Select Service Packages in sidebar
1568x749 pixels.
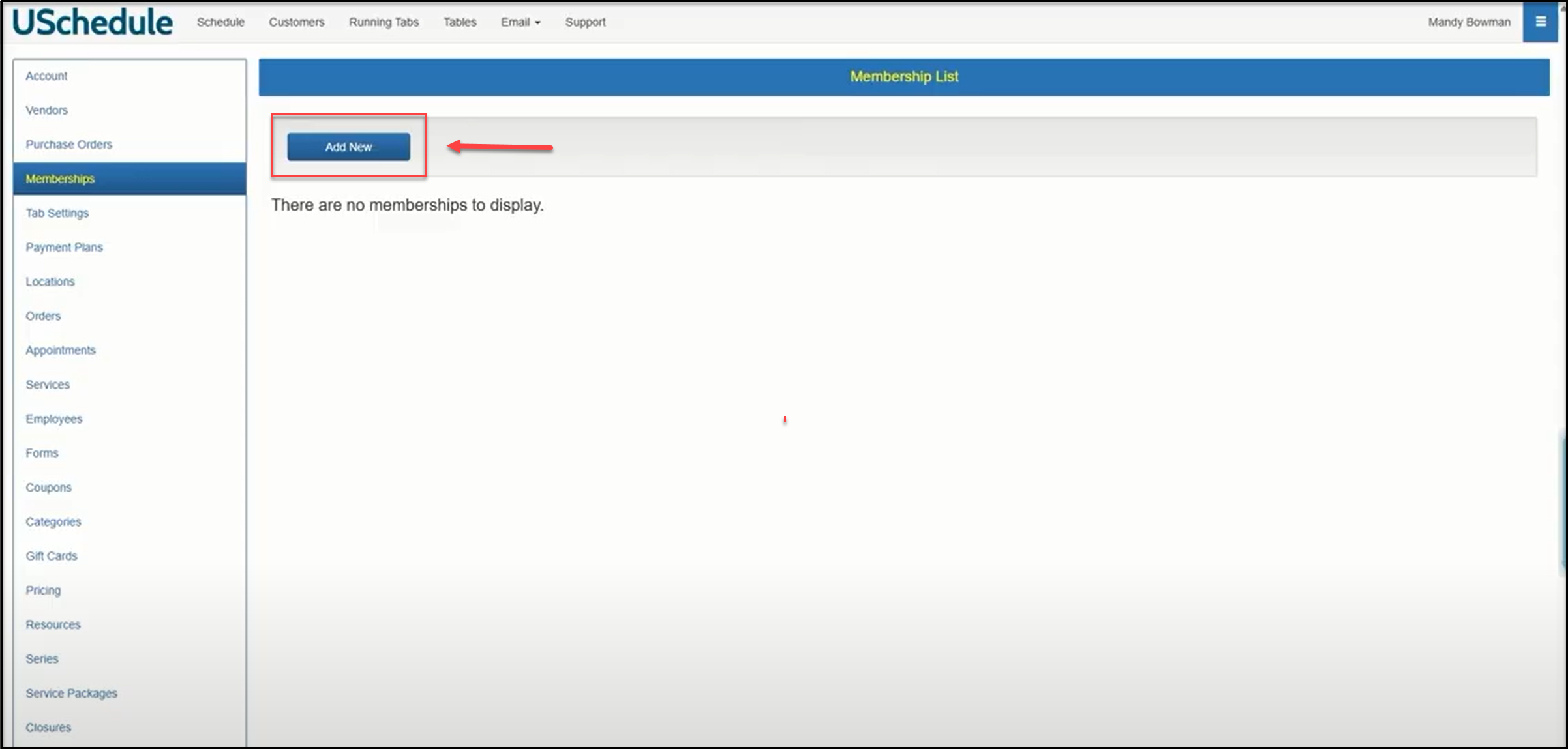click(x=71, y=693)
